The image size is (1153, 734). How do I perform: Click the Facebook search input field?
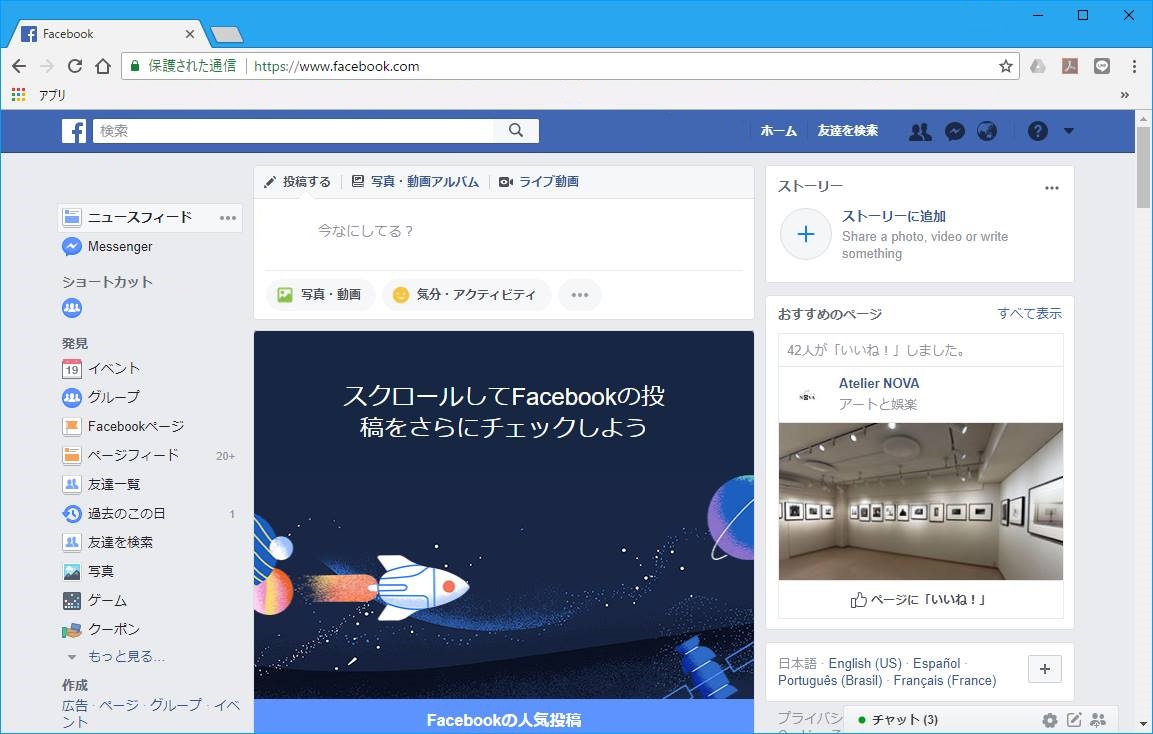[293, 130]
